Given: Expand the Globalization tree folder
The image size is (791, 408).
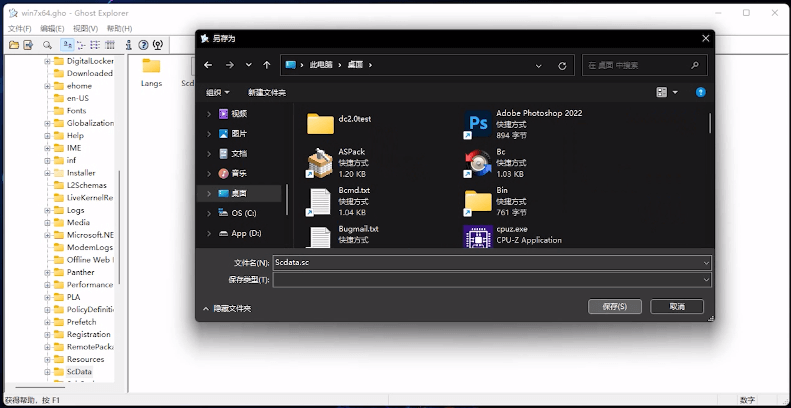Looking at the screenshot, I should pyautogui.click(x=47, y=123).
